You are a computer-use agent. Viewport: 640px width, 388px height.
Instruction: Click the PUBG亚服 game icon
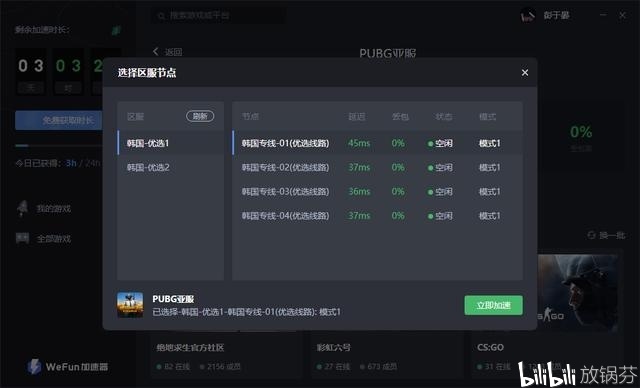(x=130, y=305)
